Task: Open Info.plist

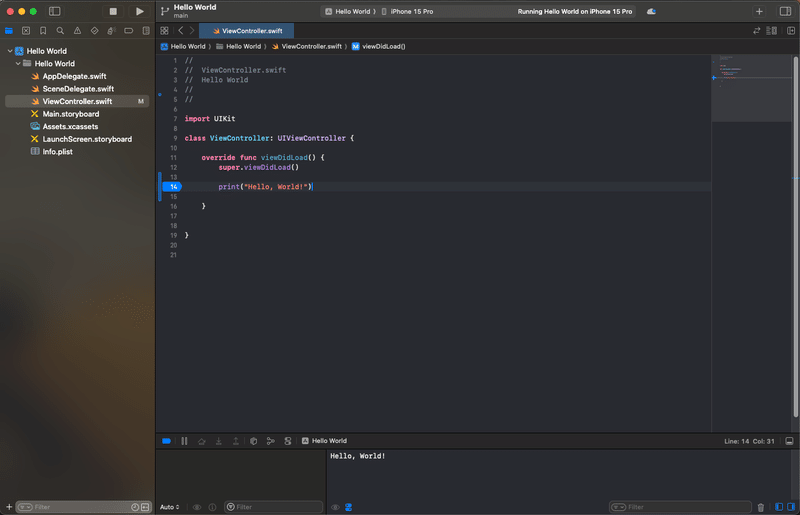Action: click(x=57, y=152)
